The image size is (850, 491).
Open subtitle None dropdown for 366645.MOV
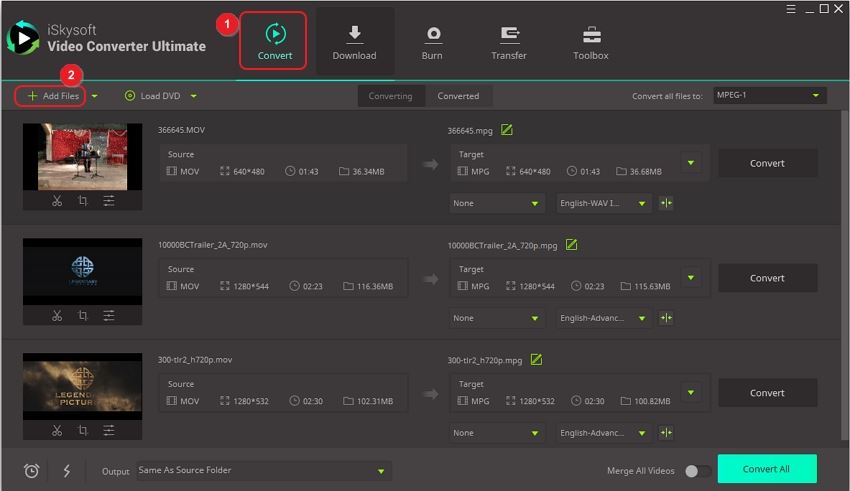pyautogui.click(x=495, y=203)
